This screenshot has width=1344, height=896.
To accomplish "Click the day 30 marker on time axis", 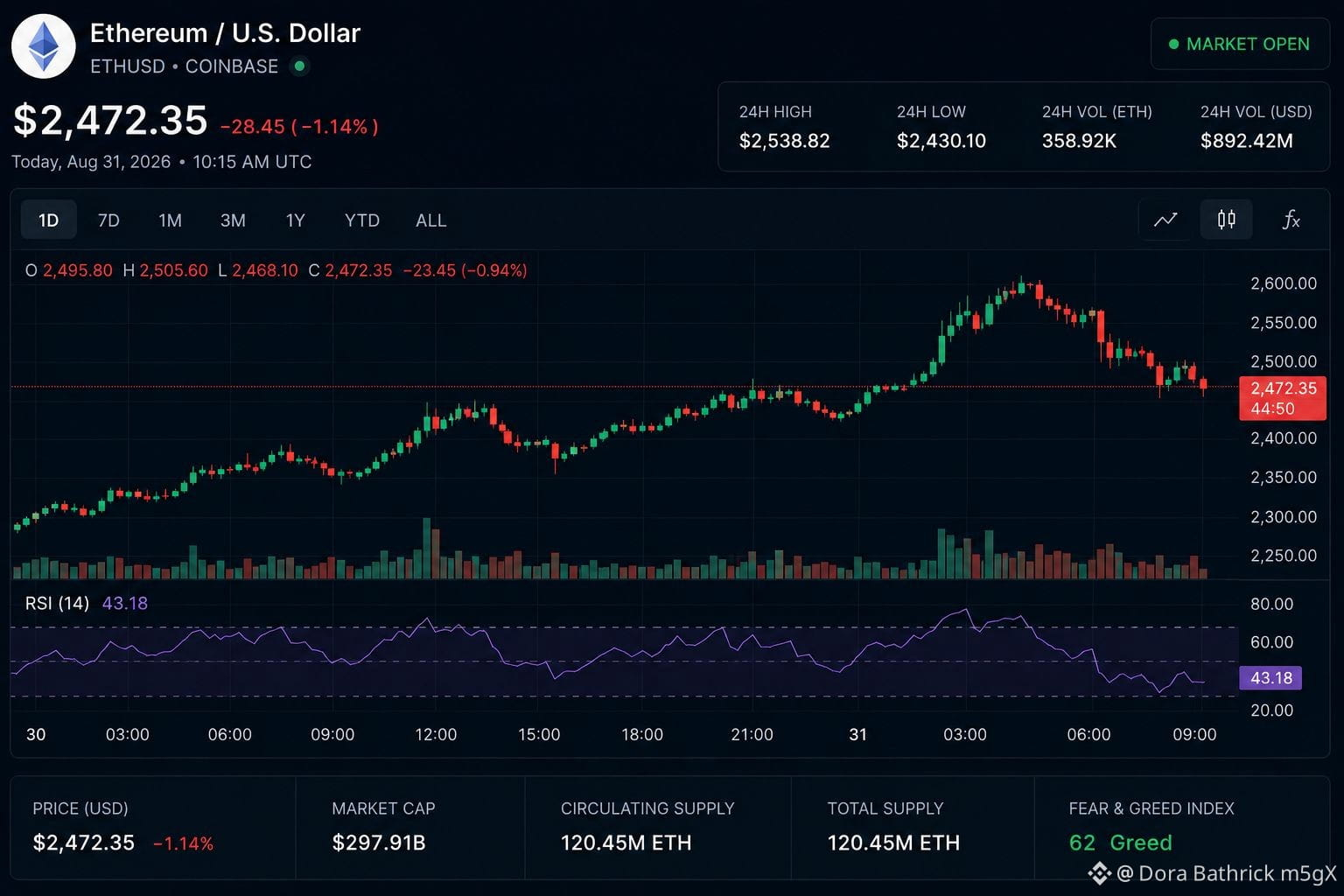I will (x=36, y=735).
